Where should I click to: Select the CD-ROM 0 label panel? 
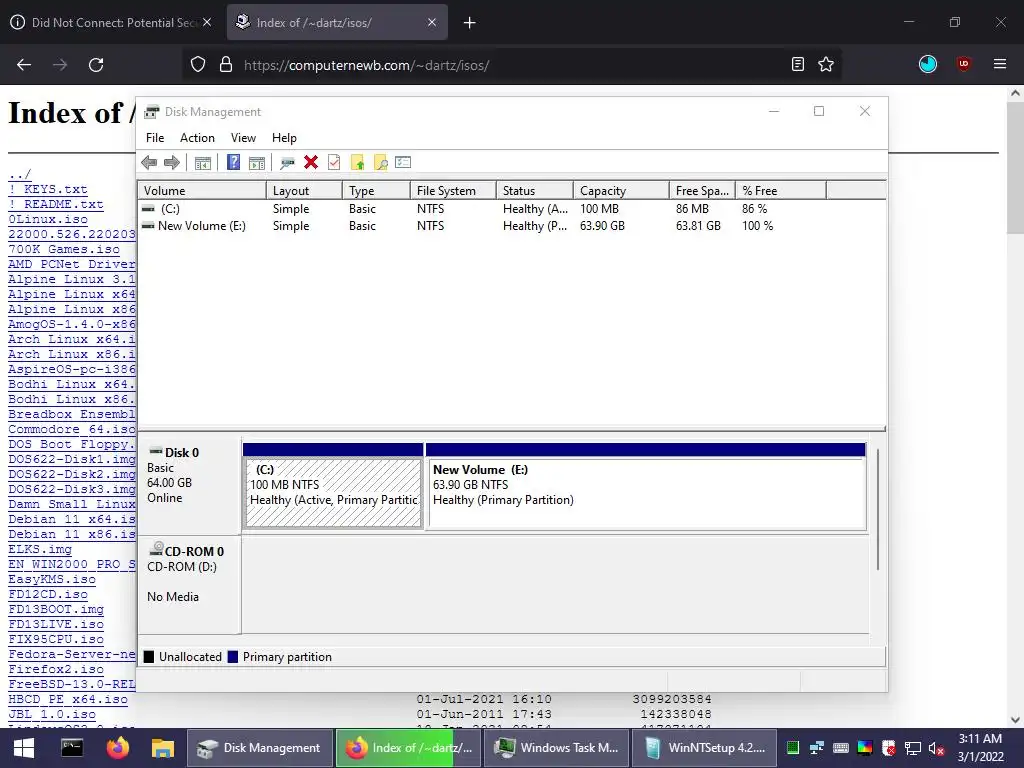(x=189, y=584)
